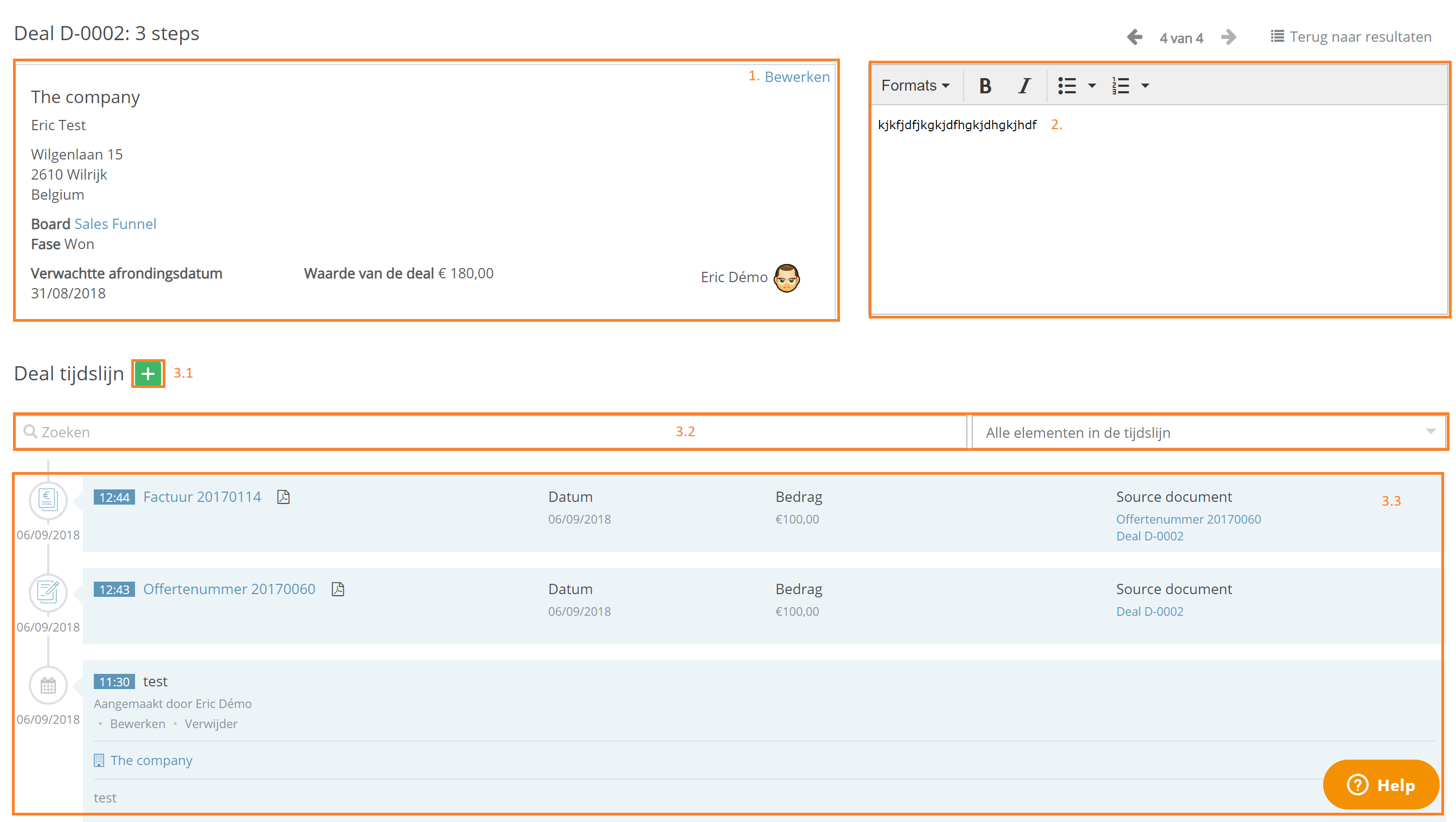The height and width of the screenshot is (822, 1456).
Task: Add a new timeline item with green plus
Action: point(148,373)
